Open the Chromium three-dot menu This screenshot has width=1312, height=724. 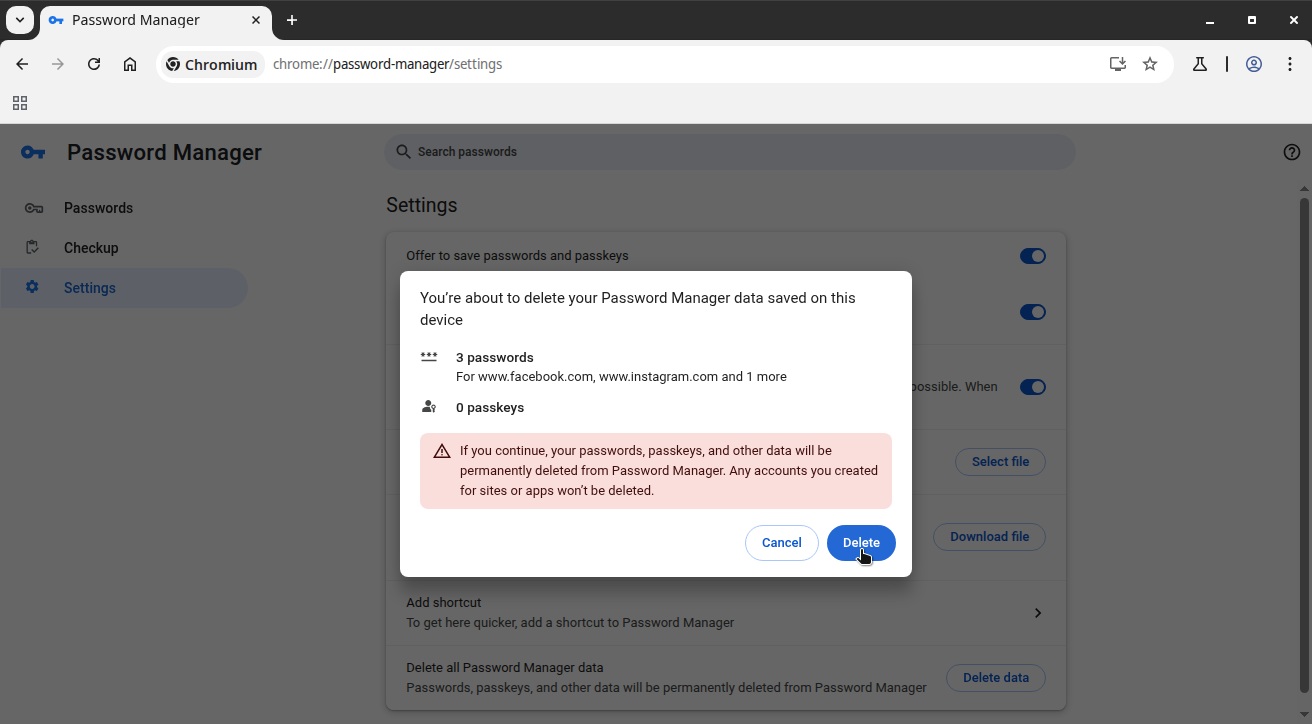pyautogui.click(x=1290, y=64)
